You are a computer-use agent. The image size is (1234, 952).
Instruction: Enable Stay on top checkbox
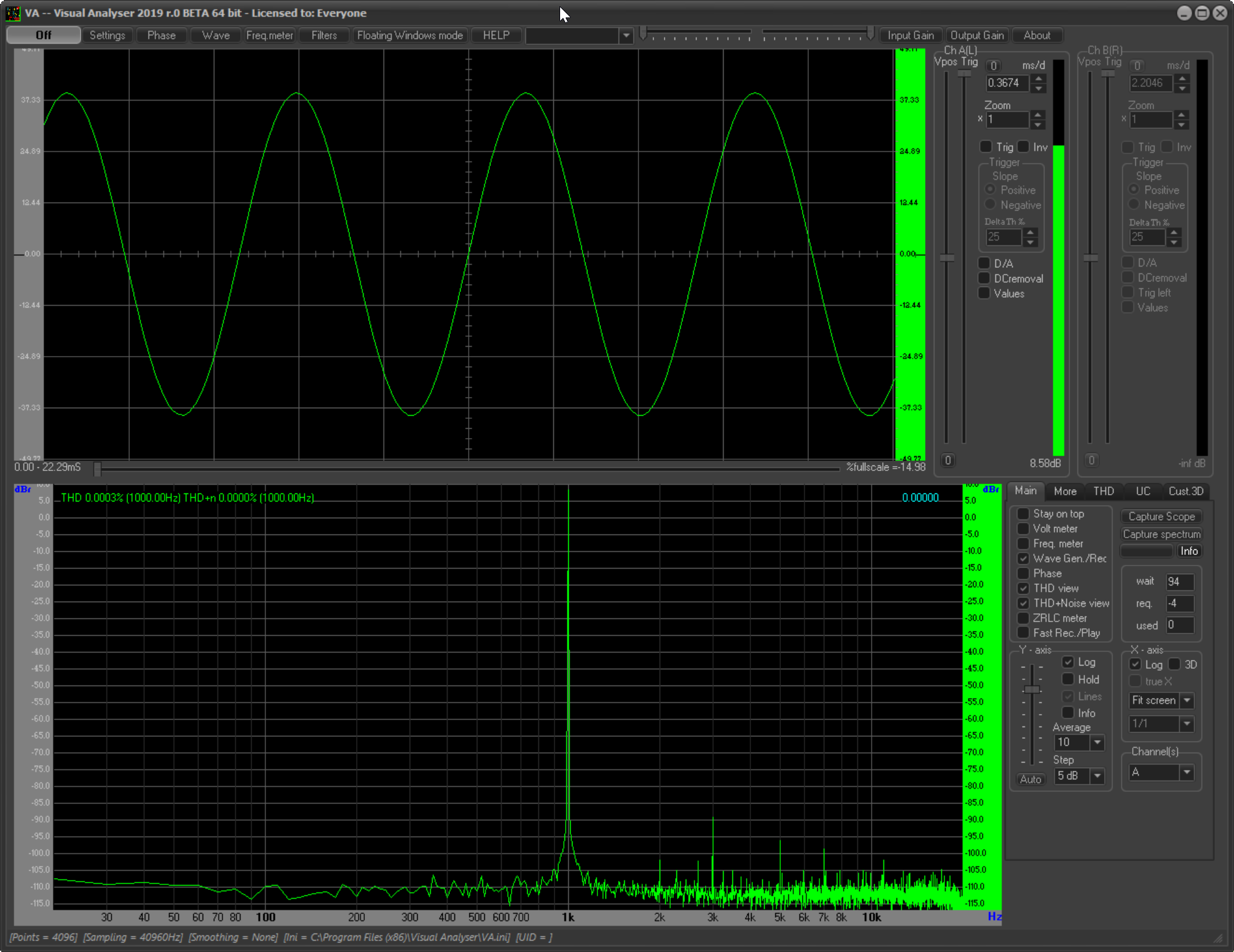[1023, 514]
